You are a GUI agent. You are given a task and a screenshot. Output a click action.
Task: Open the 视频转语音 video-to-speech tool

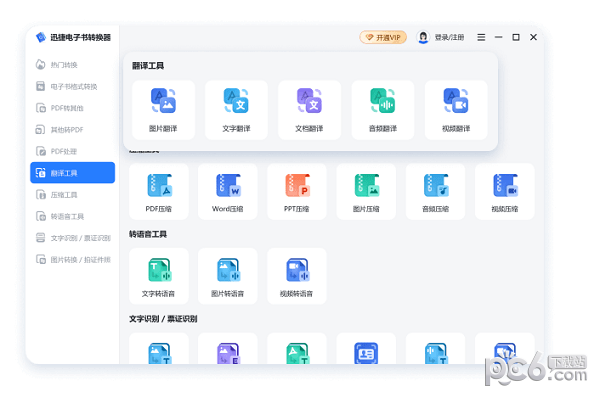pos(297,276)
